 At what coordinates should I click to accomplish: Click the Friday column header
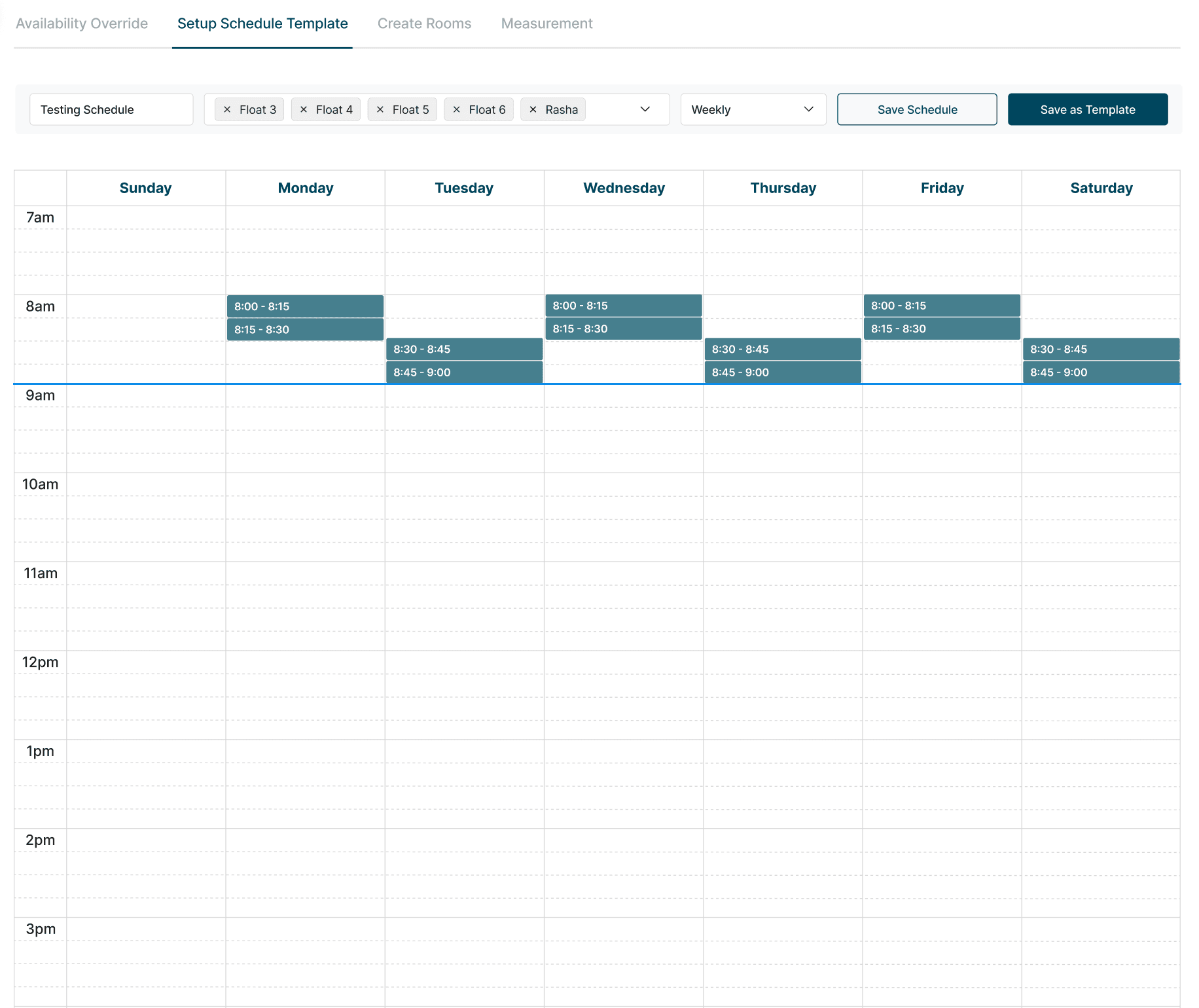(x=942, y=189)
